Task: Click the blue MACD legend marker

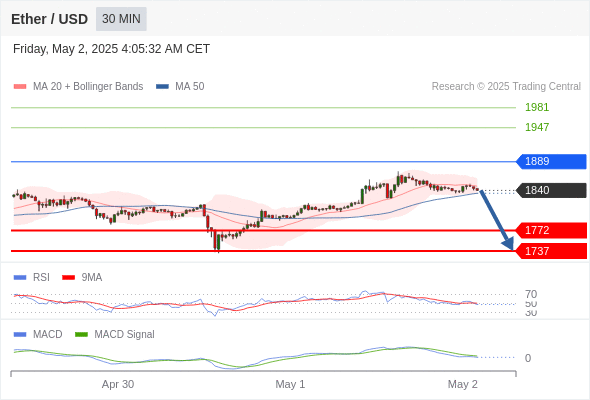Action: pyautogui.click(x=20, y=335)
